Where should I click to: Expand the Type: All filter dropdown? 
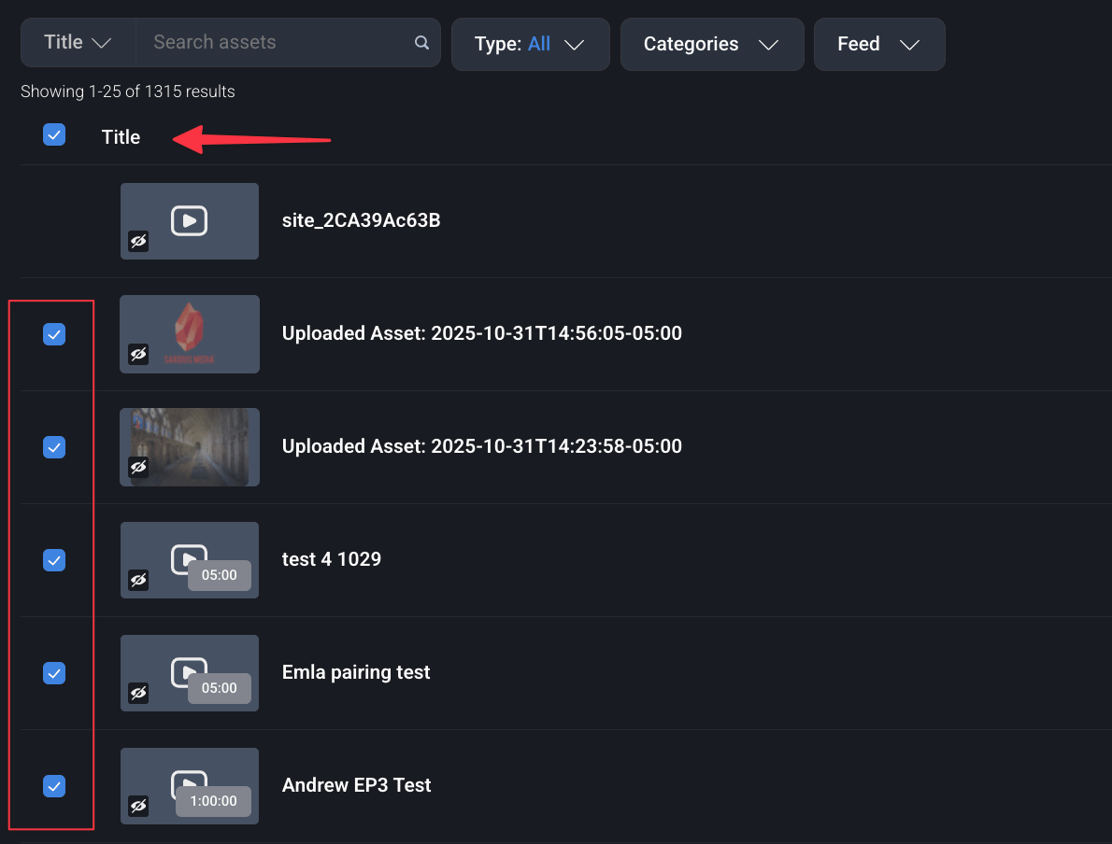530,44
